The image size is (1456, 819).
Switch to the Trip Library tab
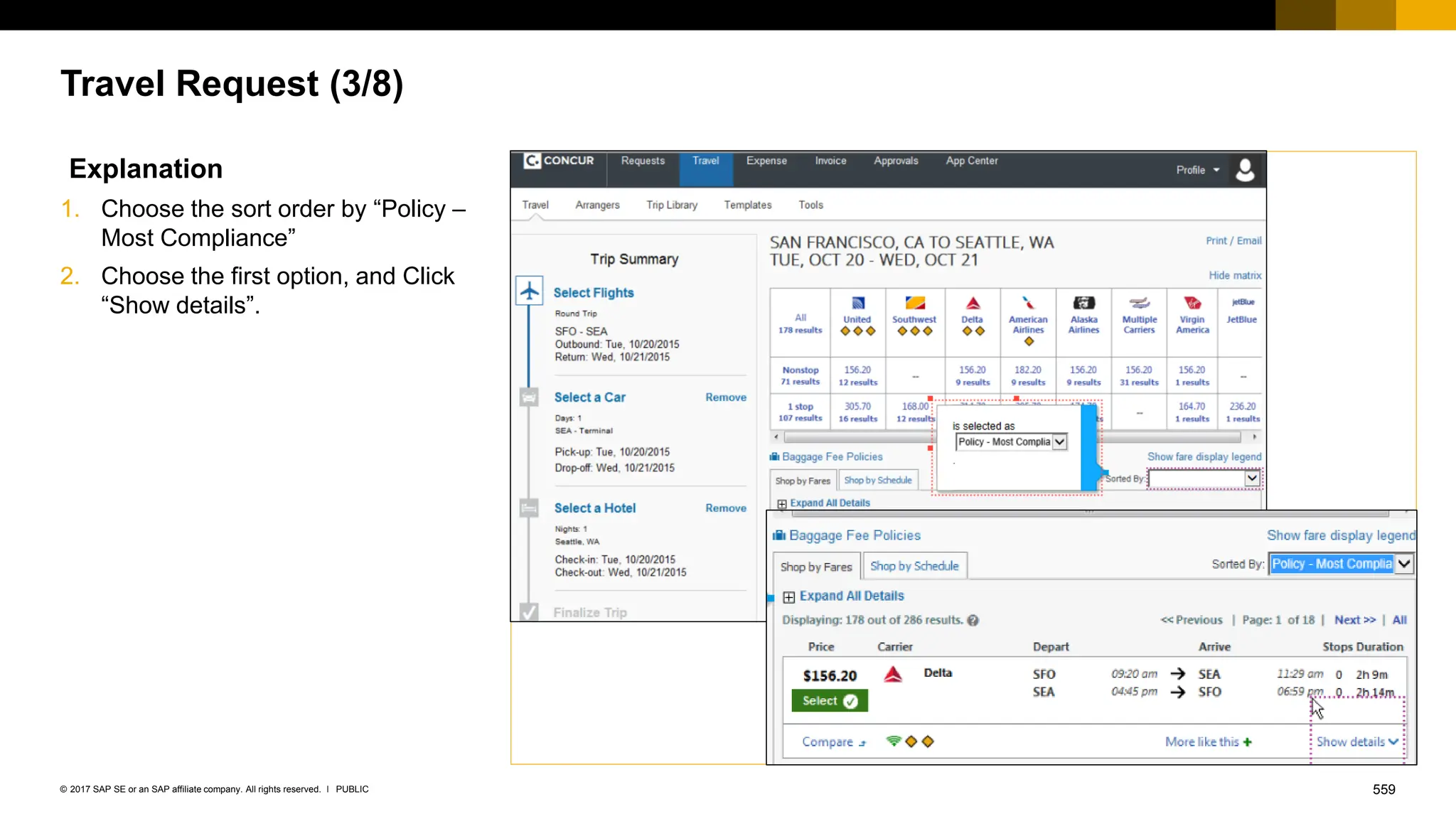[x=672, y=205]
